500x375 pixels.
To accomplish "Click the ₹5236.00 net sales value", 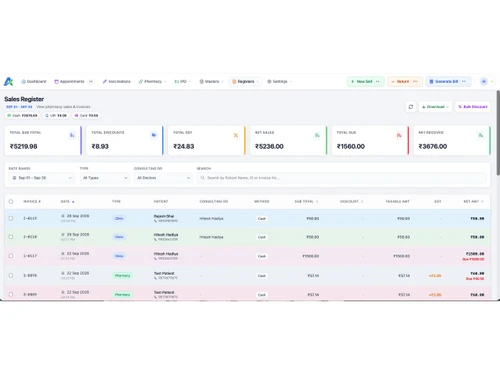I will click(x=269, y=146).
